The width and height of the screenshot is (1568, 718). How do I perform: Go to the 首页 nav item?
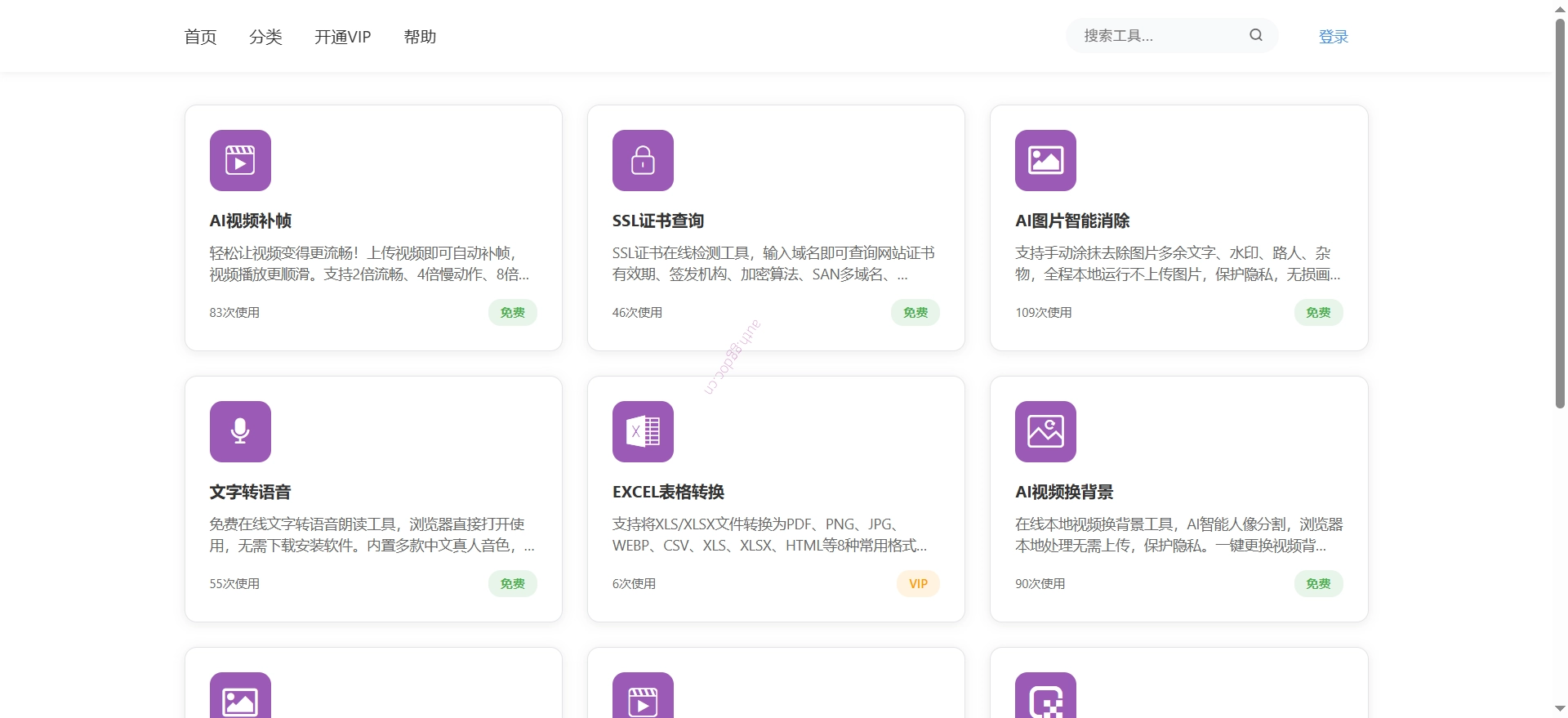[x=200, y=37]
